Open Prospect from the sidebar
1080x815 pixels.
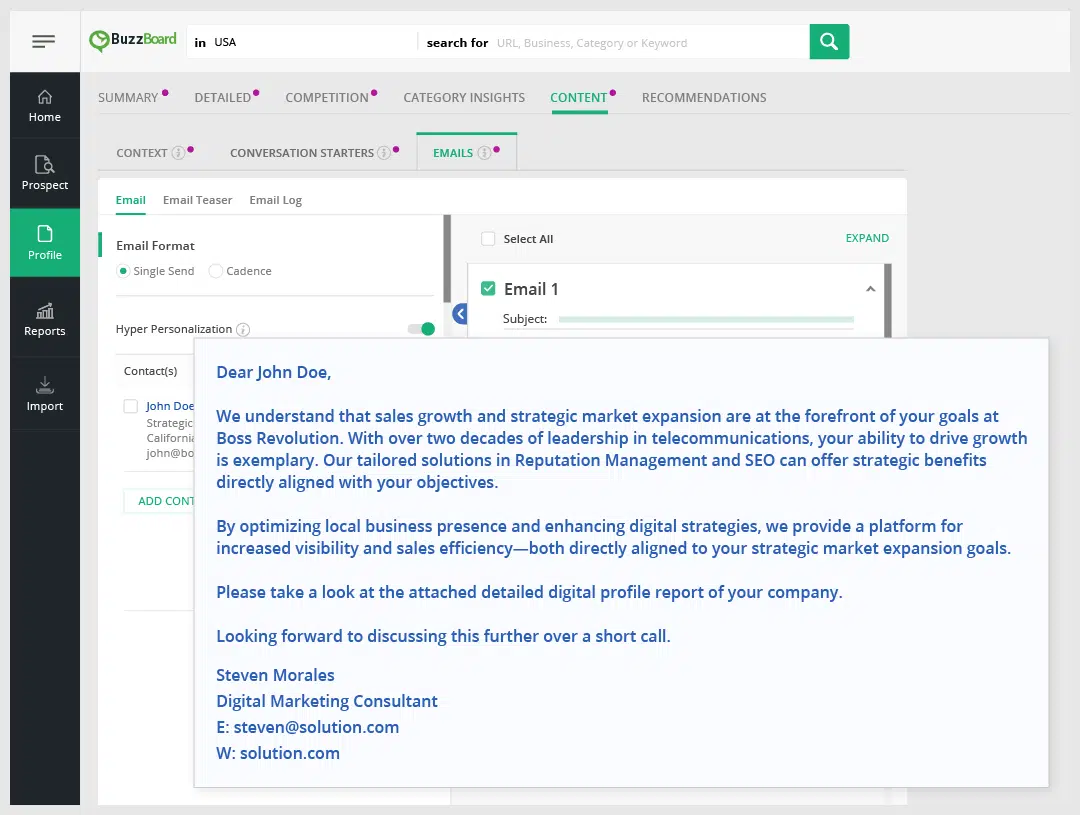click(x=45, y=173)
